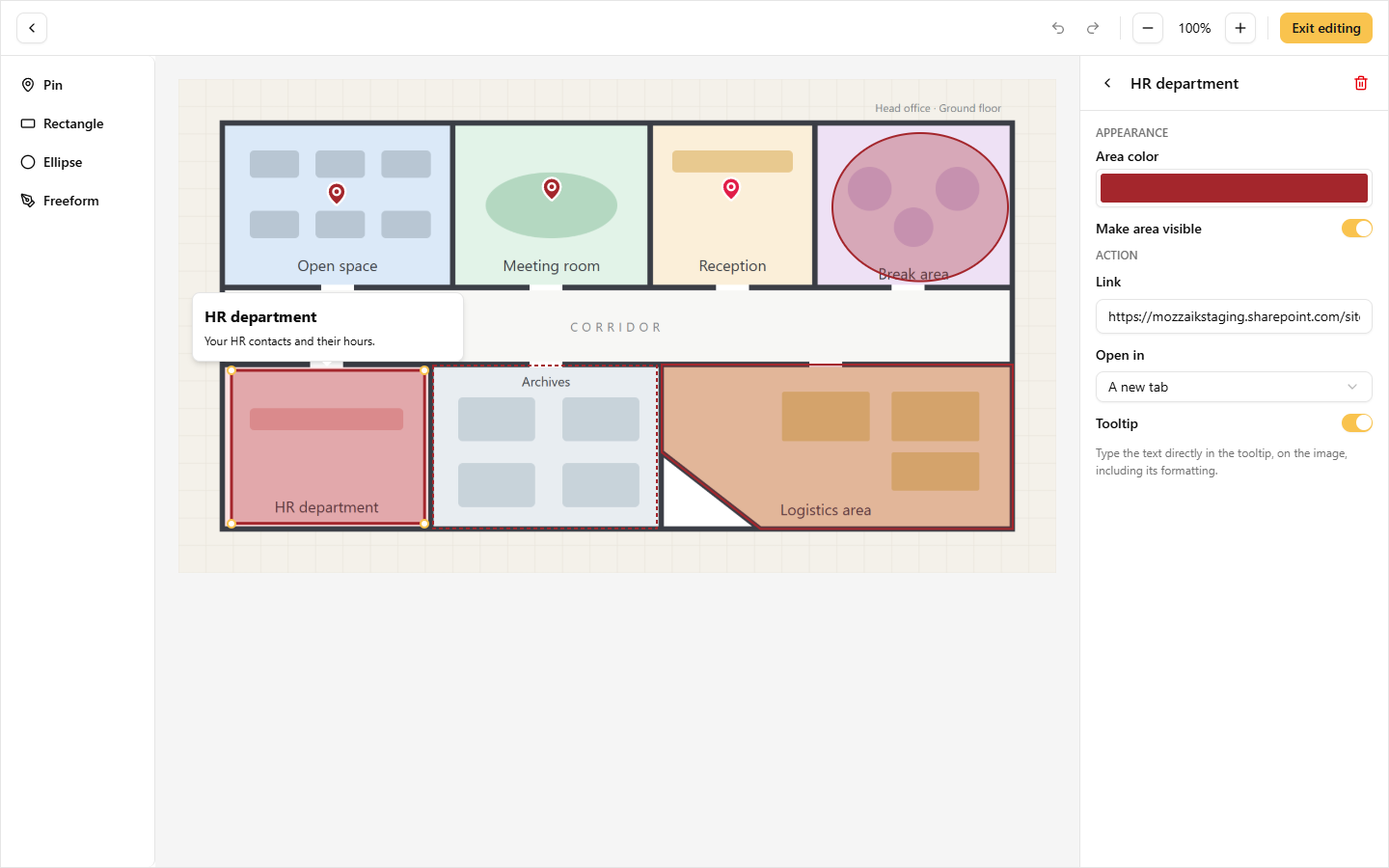Open the Area color picker
This screenshot has width=1389, height=868.
pos(1234,188)
